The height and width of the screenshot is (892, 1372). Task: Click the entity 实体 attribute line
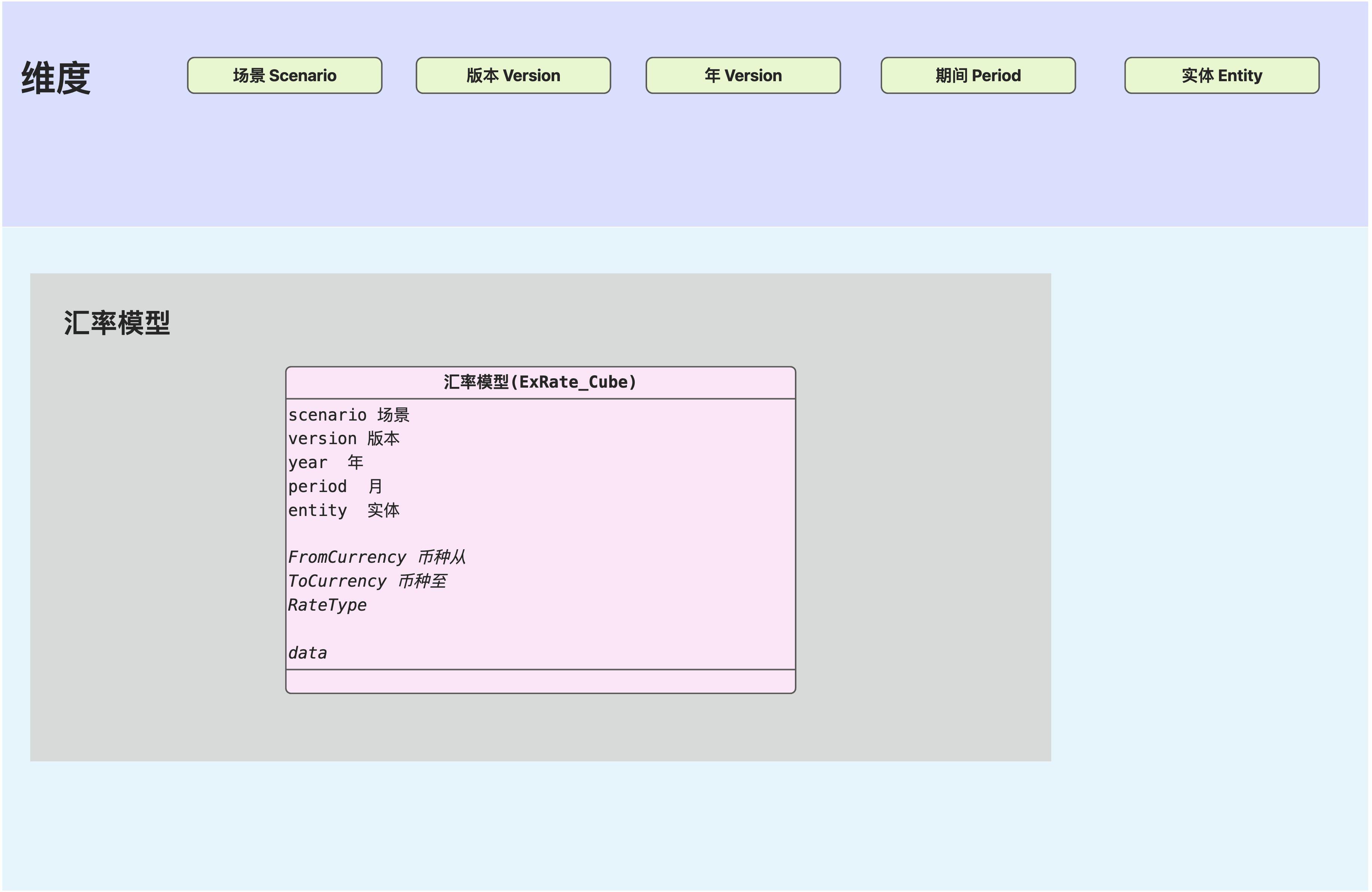pos(344,510)
